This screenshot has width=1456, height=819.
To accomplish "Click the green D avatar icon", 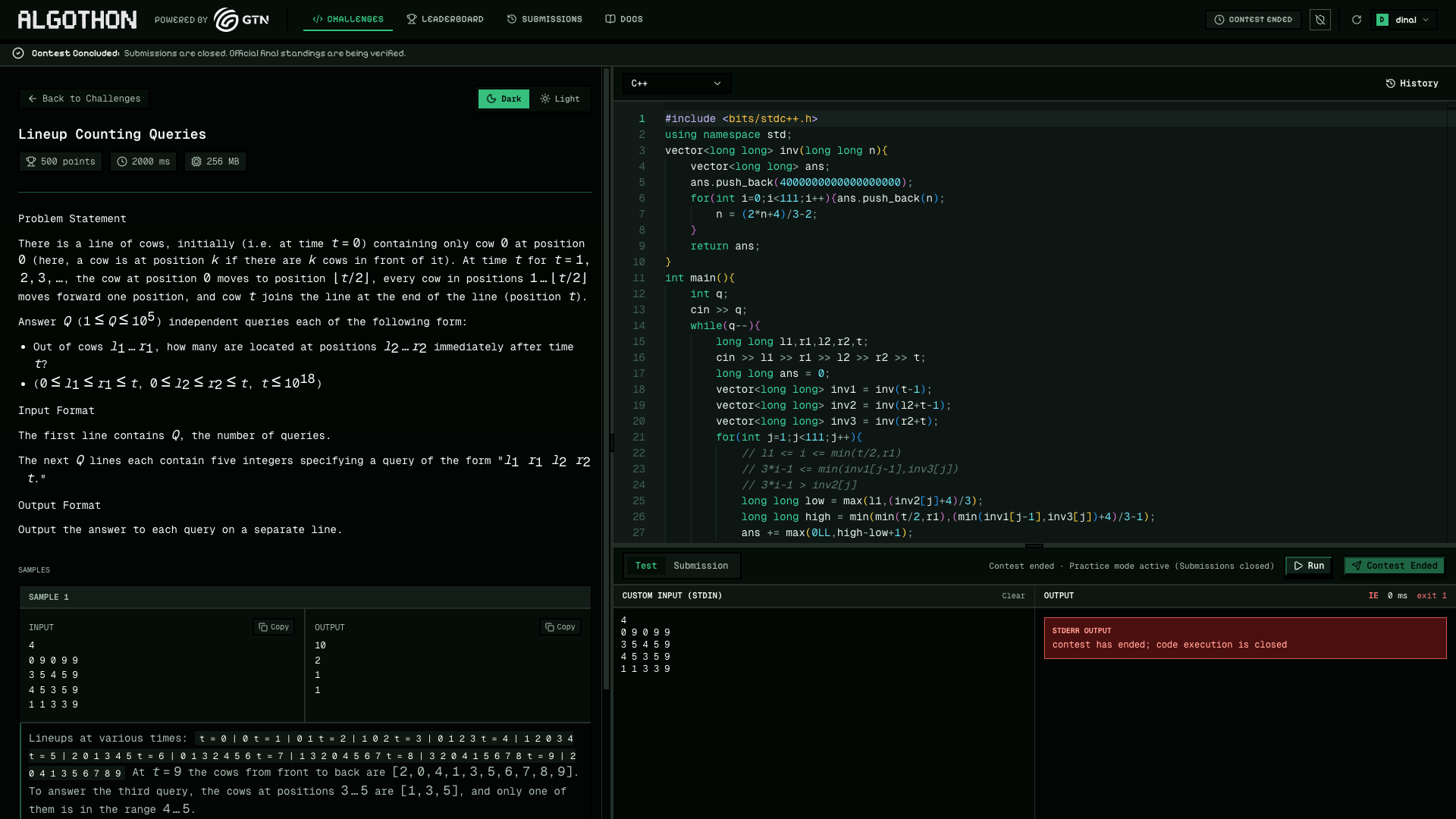I will pos(1382,20).
